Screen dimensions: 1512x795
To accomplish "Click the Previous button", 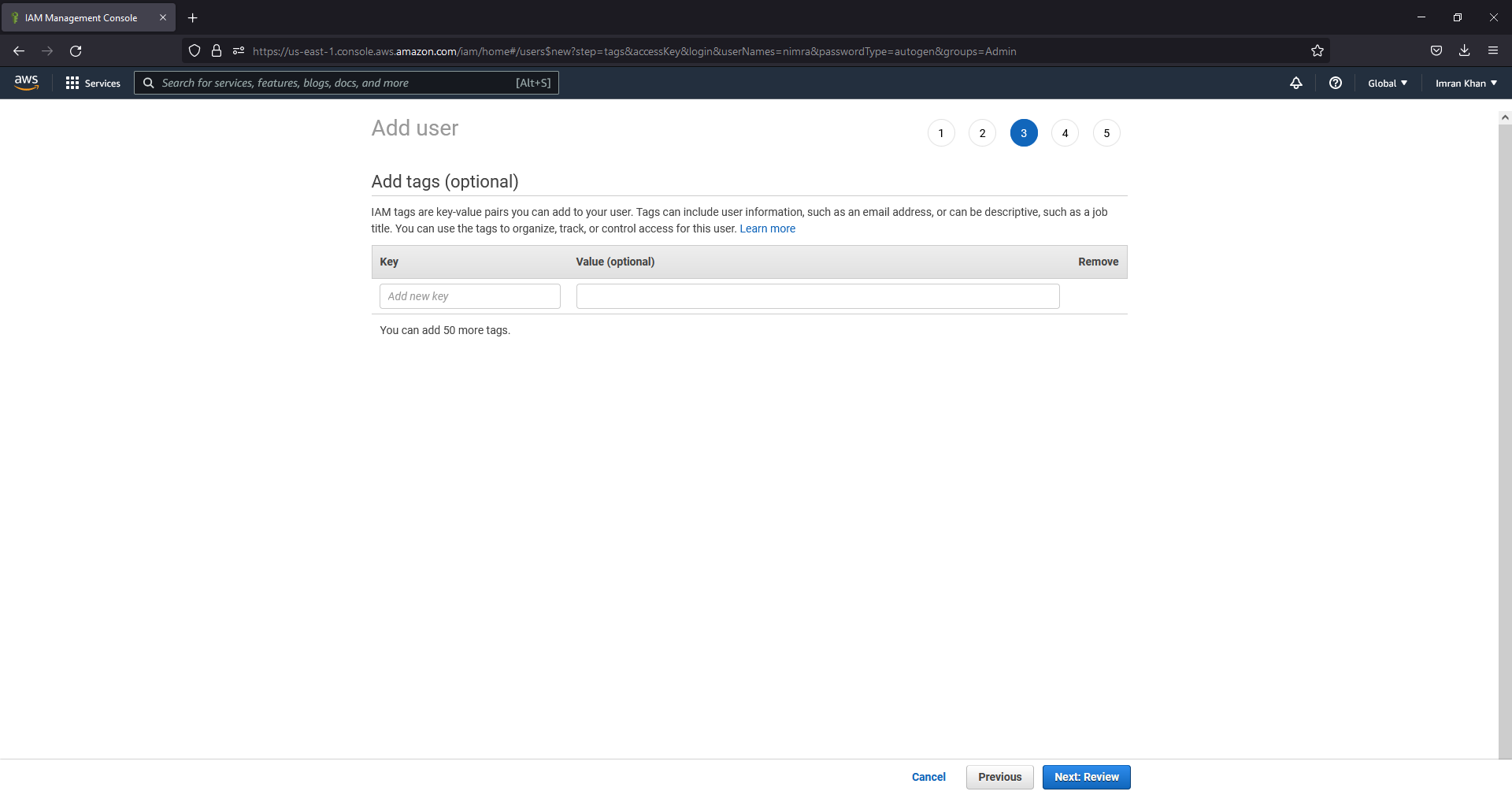I will point(999,777).
